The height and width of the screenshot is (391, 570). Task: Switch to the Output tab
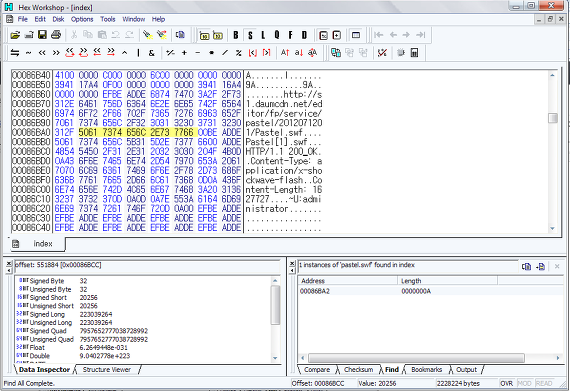point(466,370)
